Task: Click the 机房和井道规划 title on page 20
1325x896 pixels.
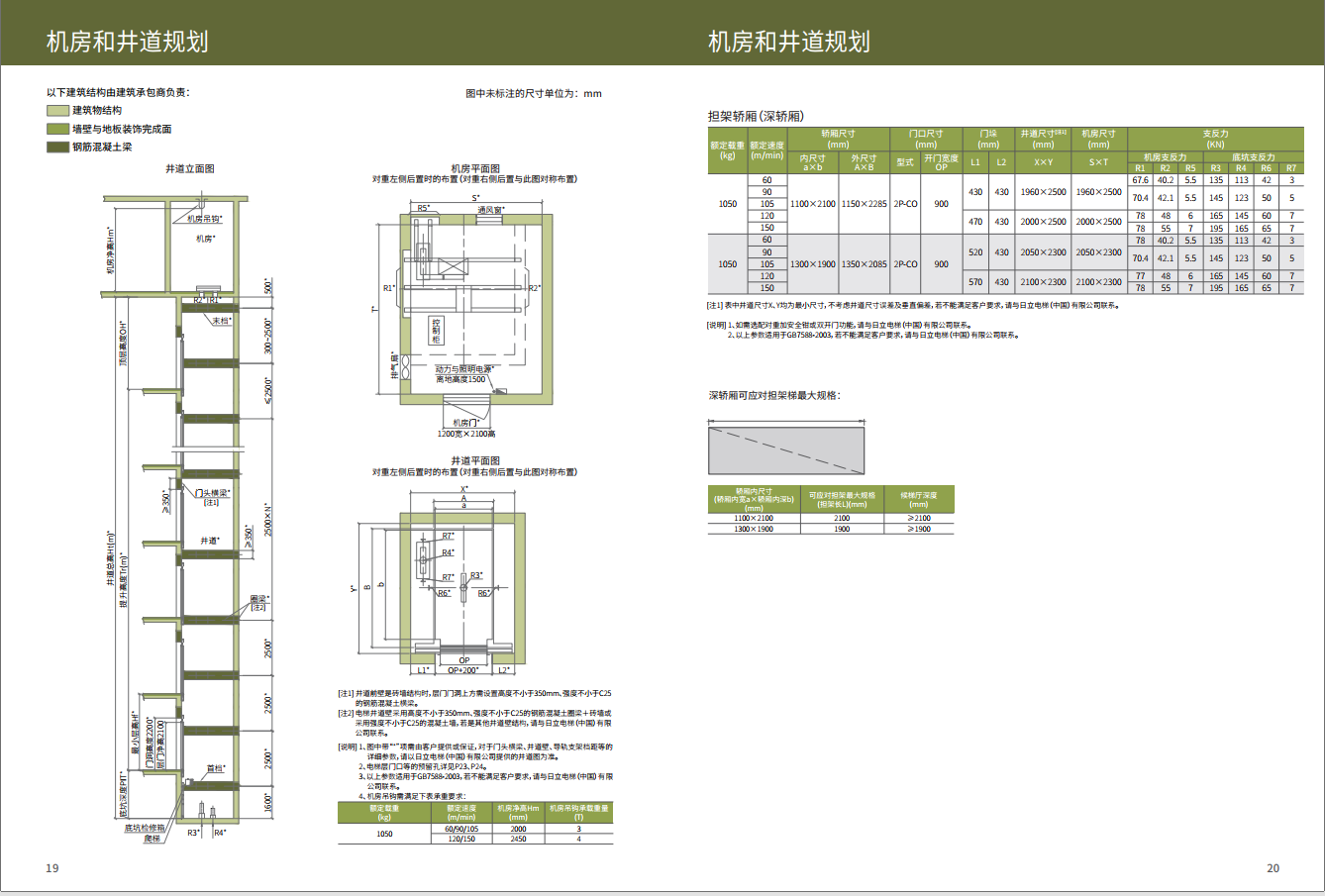Action: [789, 42]
